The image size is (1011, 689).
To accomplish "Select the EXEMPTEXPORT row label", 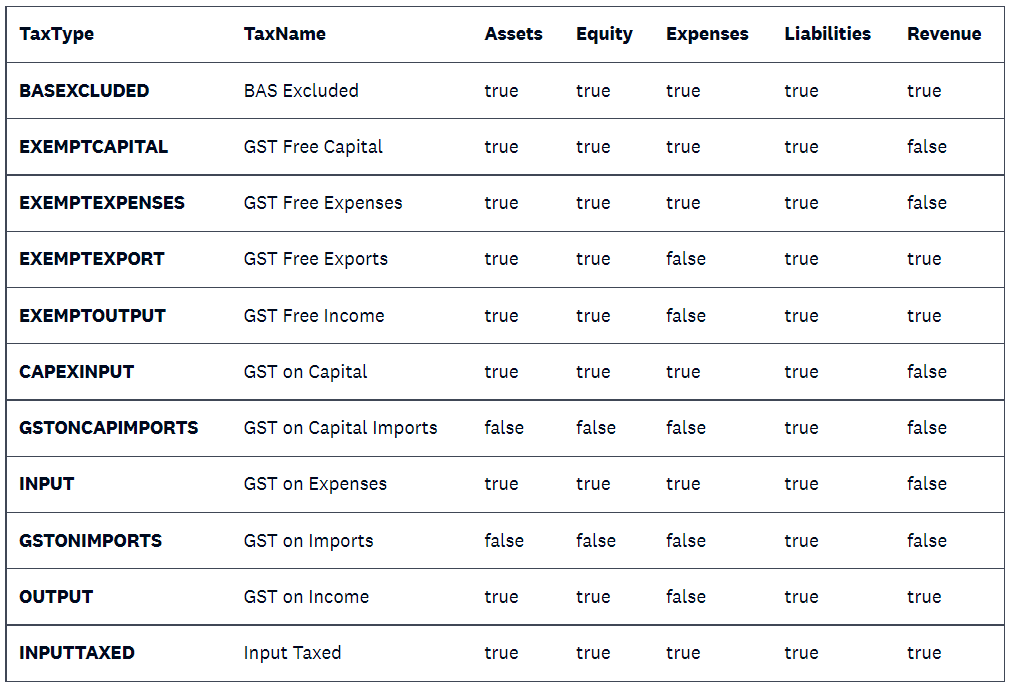I will pos(92,259).
